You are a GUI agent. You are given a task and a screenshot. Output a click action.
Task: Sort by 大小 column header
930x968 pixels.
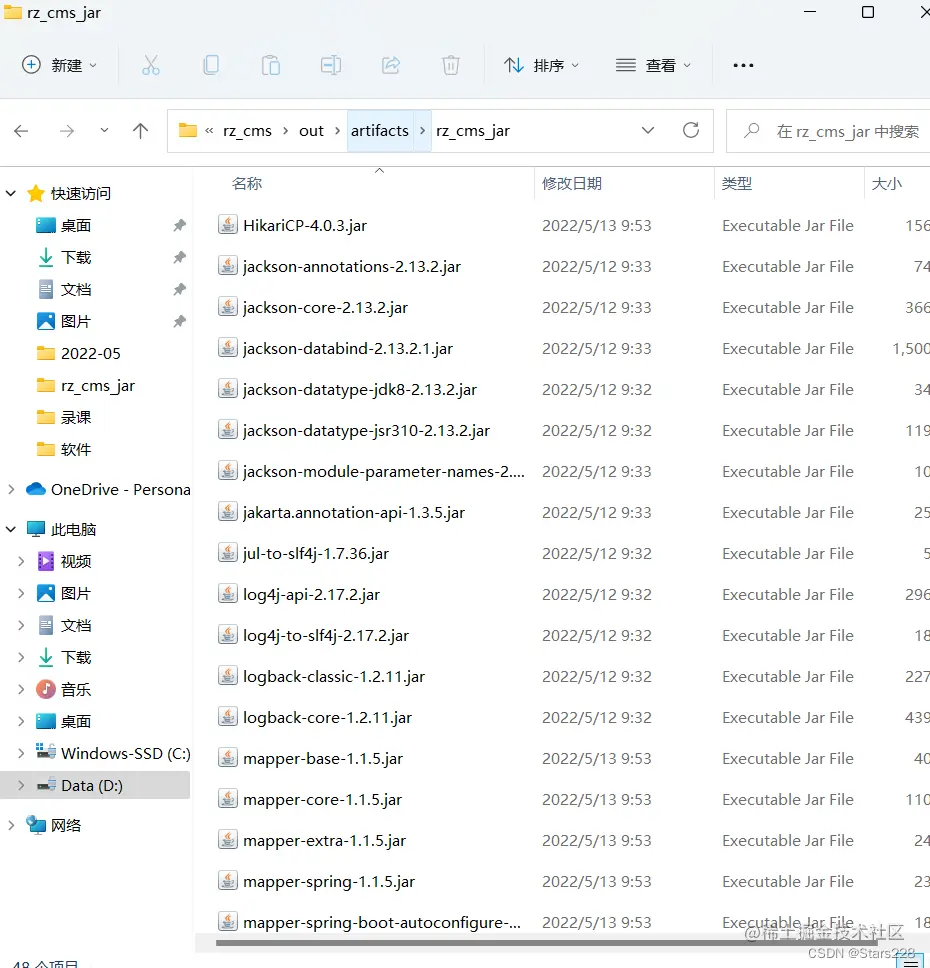coord(886,183)
